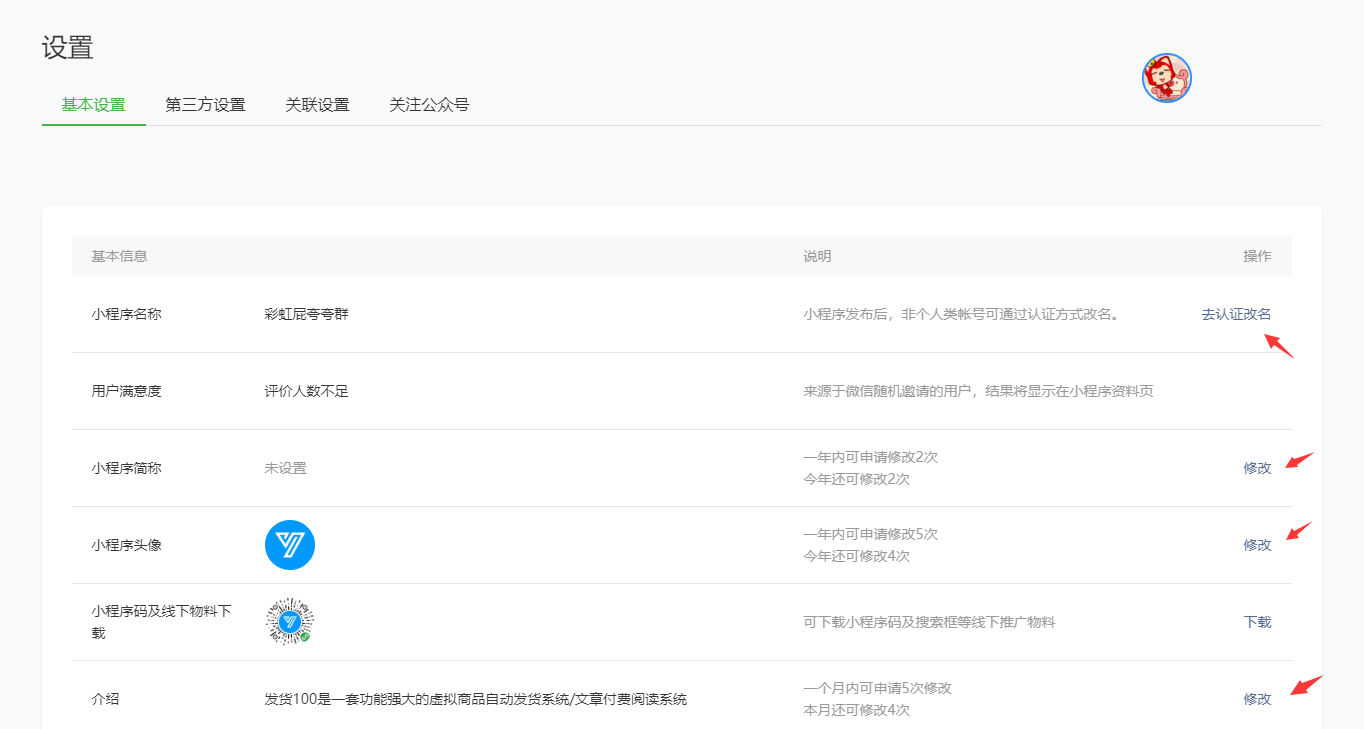Click the 说明 column header

(817, 256)
